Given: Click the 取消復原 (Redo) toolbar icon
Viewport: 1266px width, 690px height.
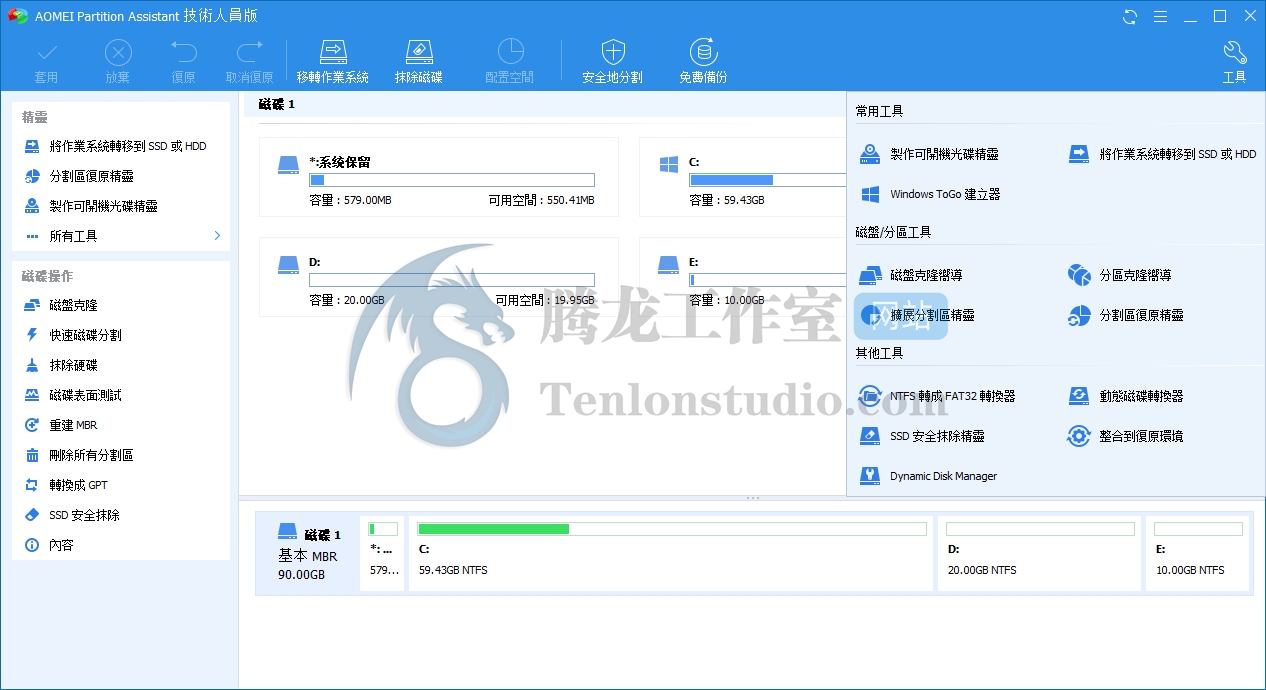Looking at the screenshot, I should (x=249, y=61).
